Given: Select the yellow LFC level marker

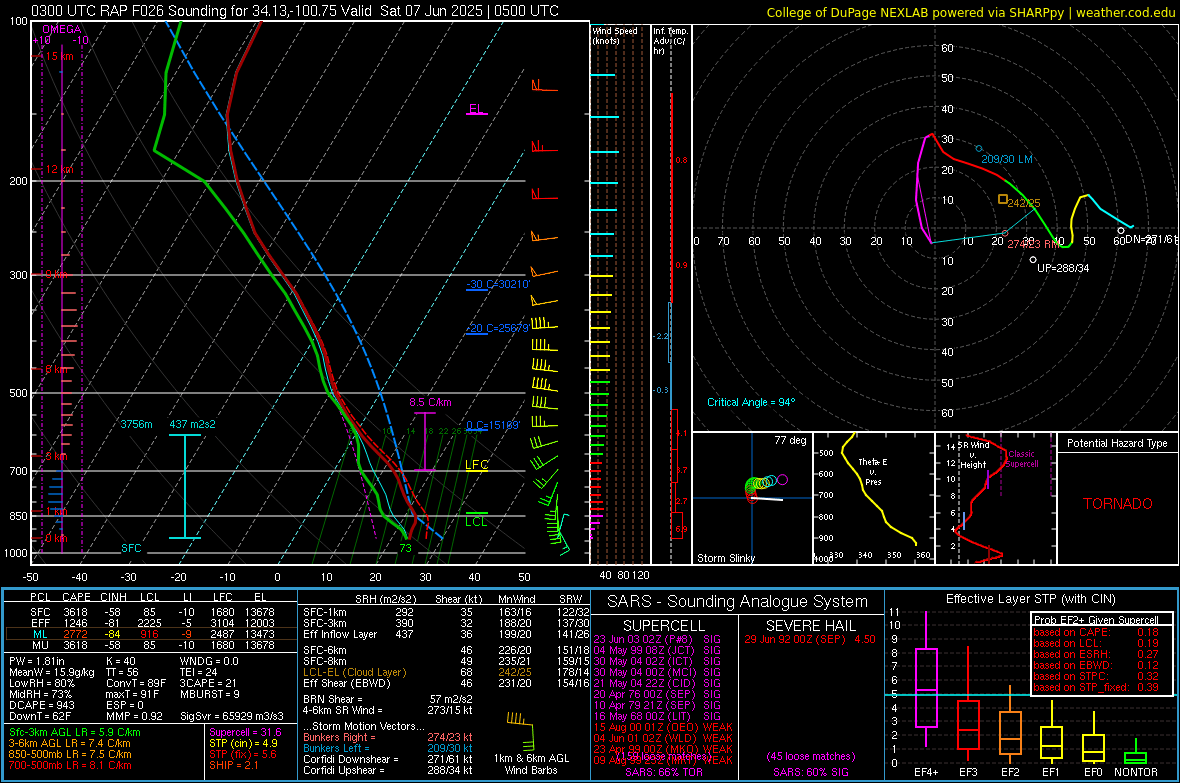Looking at the screenshot, I should (476, 465).
